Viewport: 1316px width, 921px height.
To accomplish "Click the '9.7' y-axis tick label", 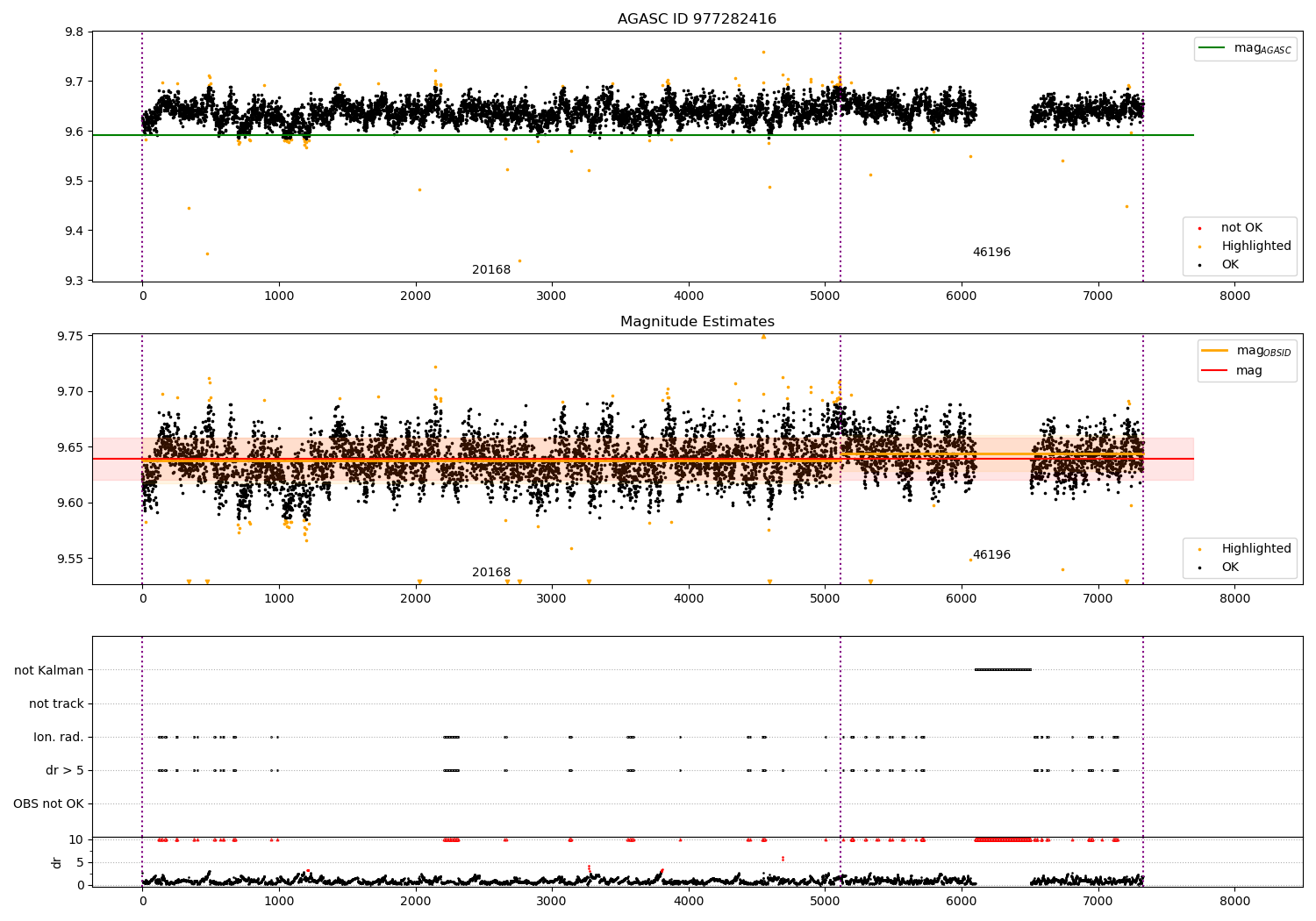I will click(x=75, y=82).
